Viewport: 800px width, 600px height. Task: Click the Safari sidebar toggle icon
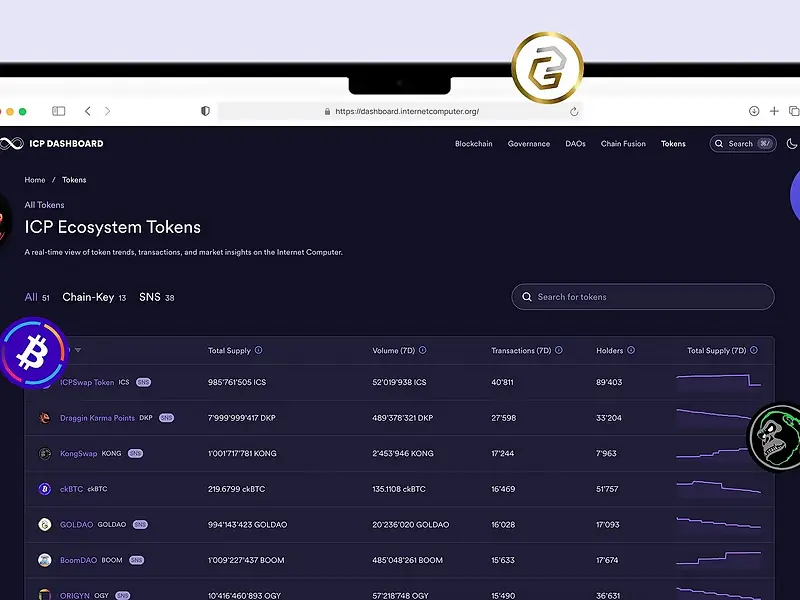(59, 111)
